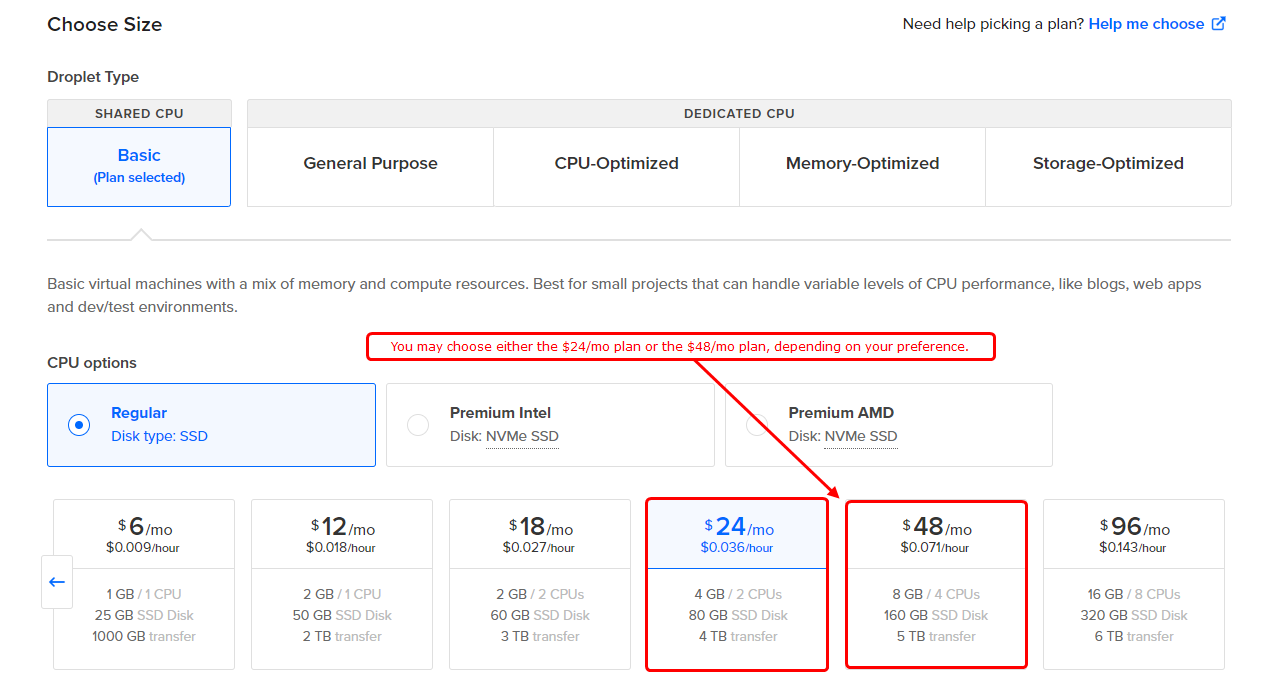Select Storage-Optimized droplet type
1280x688 pixels.
coord(1108,164)
